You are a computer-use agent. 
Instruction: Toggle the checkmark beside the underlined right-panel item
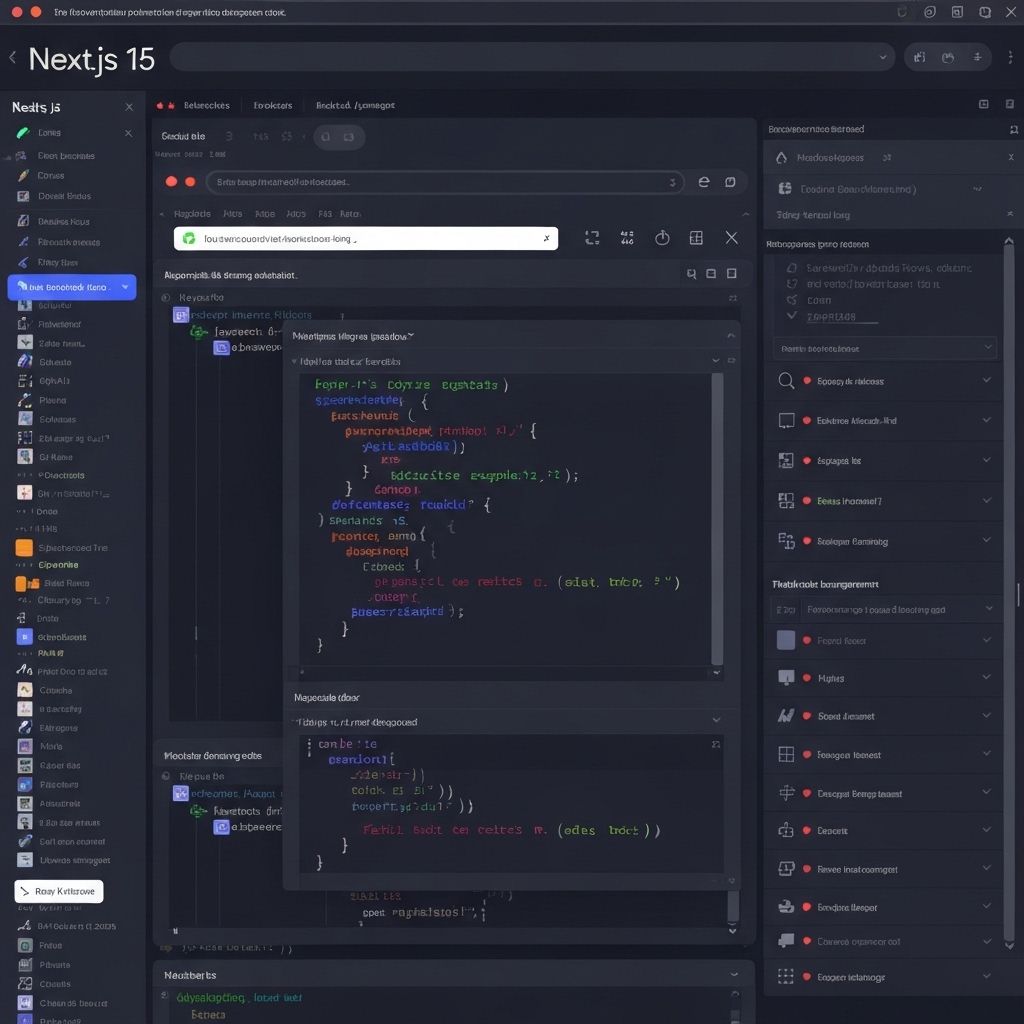coord(792,316)
